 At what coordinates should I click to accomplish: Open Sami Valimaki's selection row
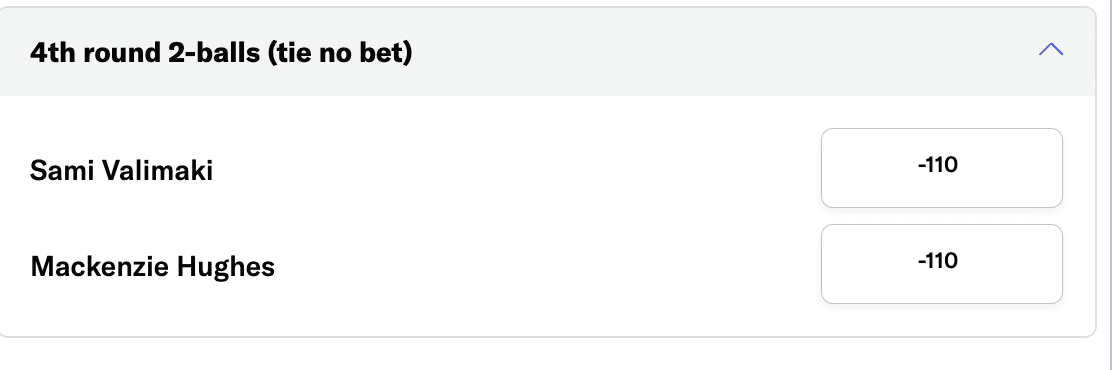click(547, 169)
